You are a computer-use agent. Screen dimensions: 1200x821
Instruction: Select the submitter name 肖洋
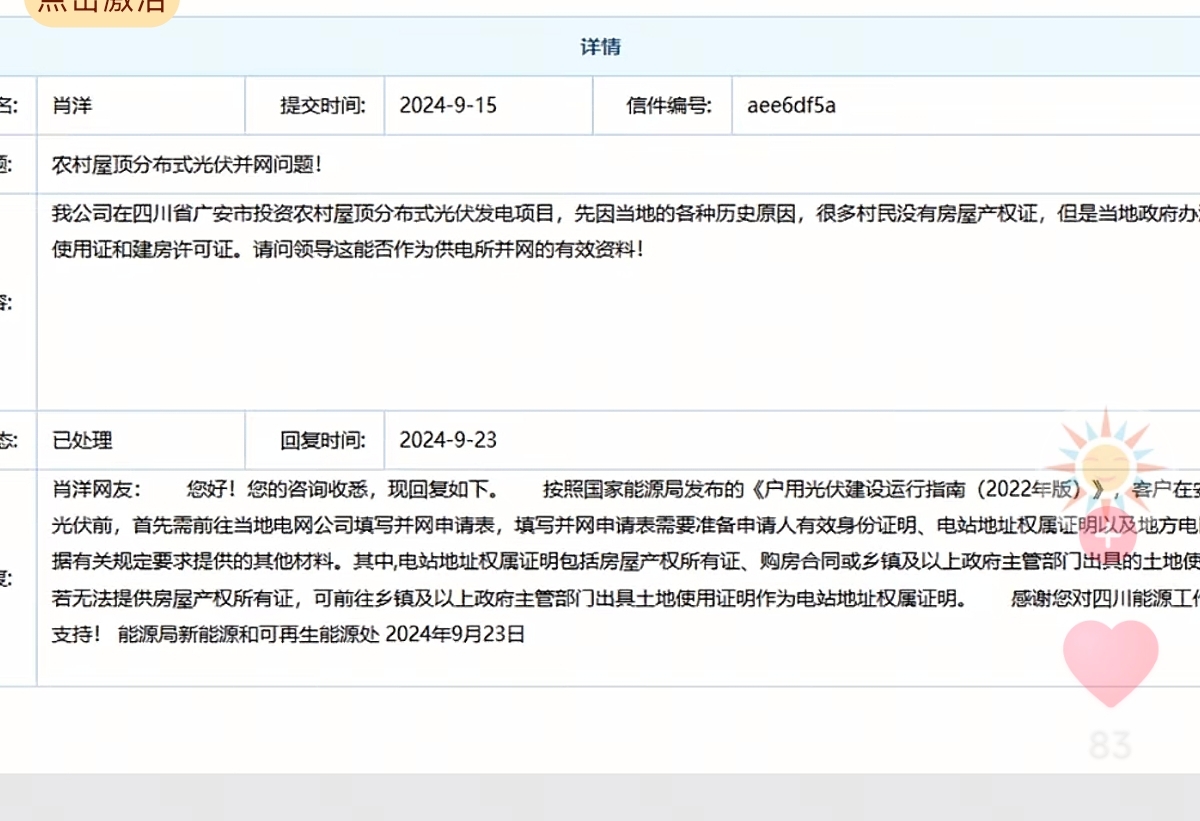[72, 105]
